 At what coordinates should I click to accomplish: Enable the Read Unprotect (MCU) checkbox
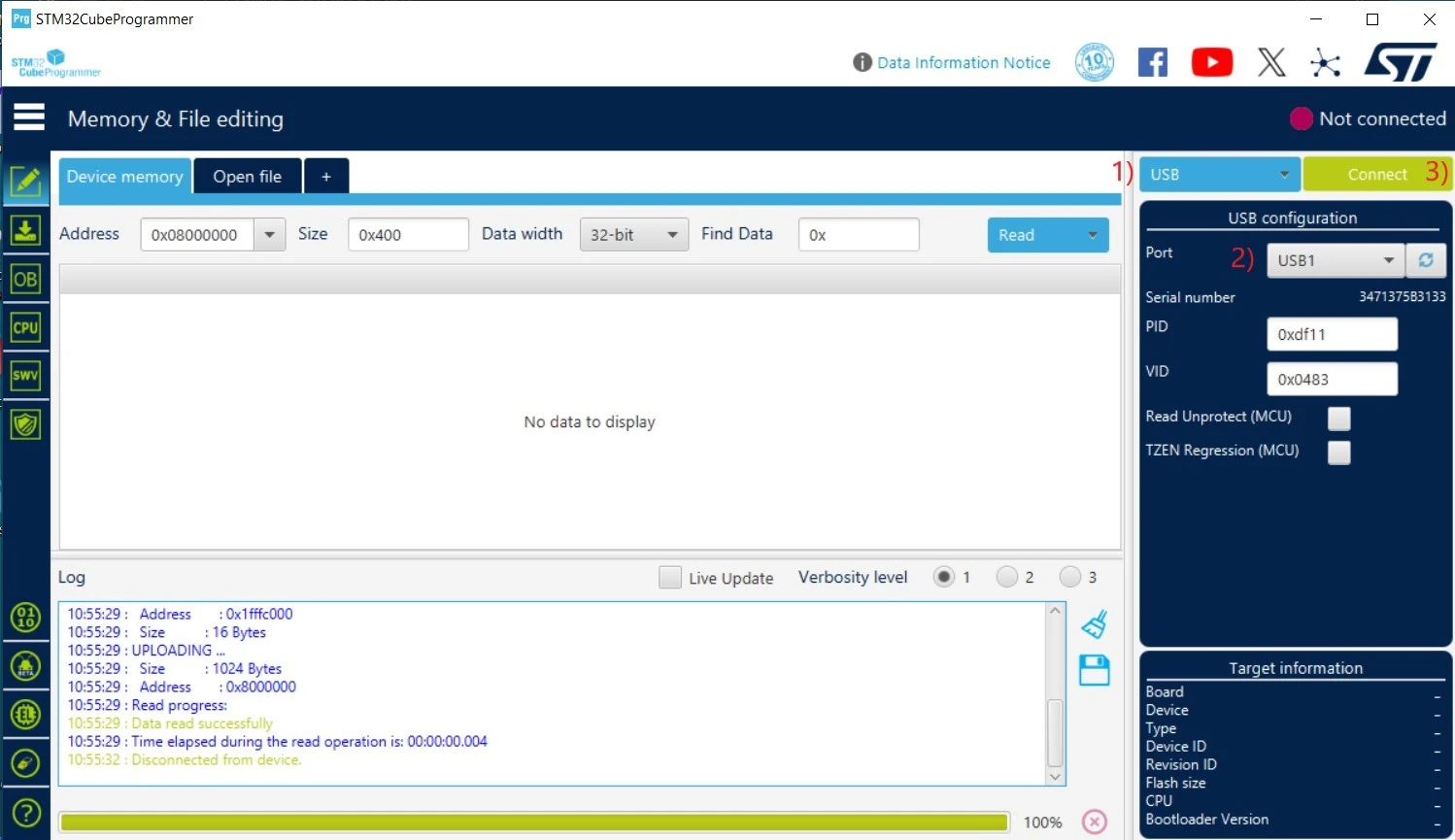[x=1338, y=418]
